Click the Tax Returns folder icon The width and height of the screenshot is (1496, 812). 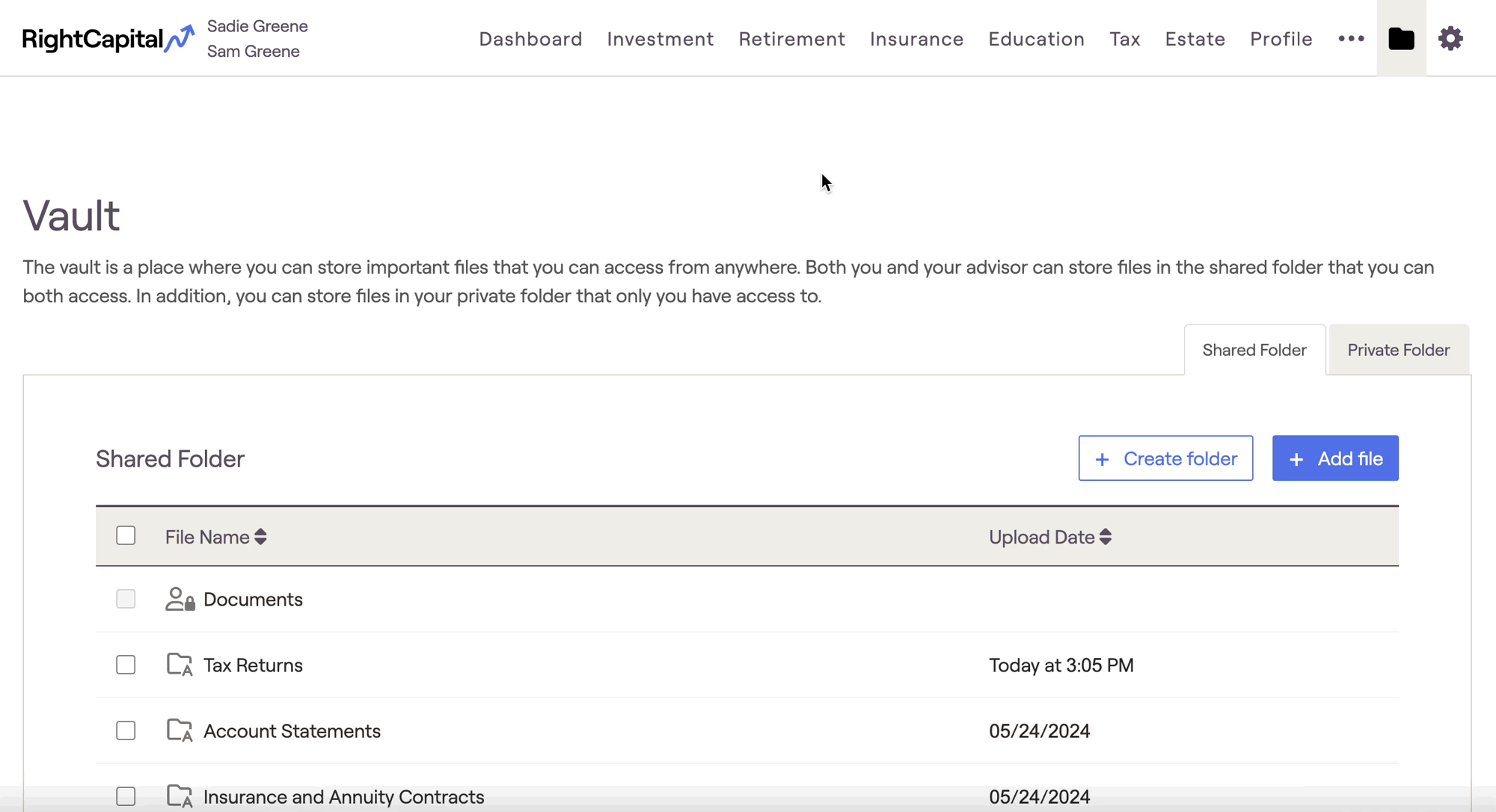pyautogui.click(x=180, y=665)
